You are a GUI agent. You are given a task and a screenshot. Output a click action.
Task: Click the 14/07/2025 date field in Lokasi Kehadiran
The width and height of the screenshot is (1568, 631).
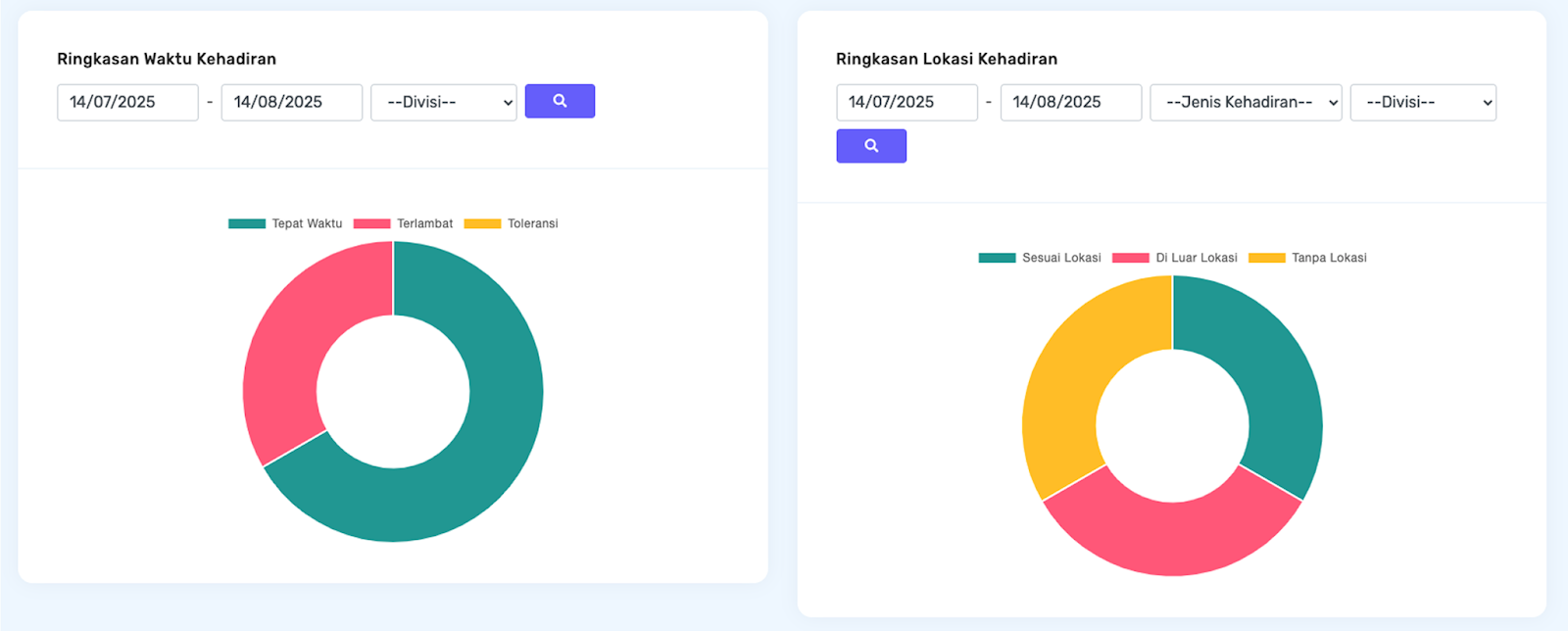[906, 102]
